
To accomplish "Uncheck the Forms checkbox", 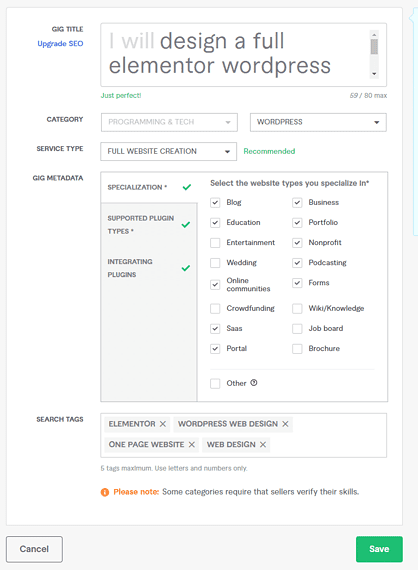I will pyautogui.click(x=297, y=282).
